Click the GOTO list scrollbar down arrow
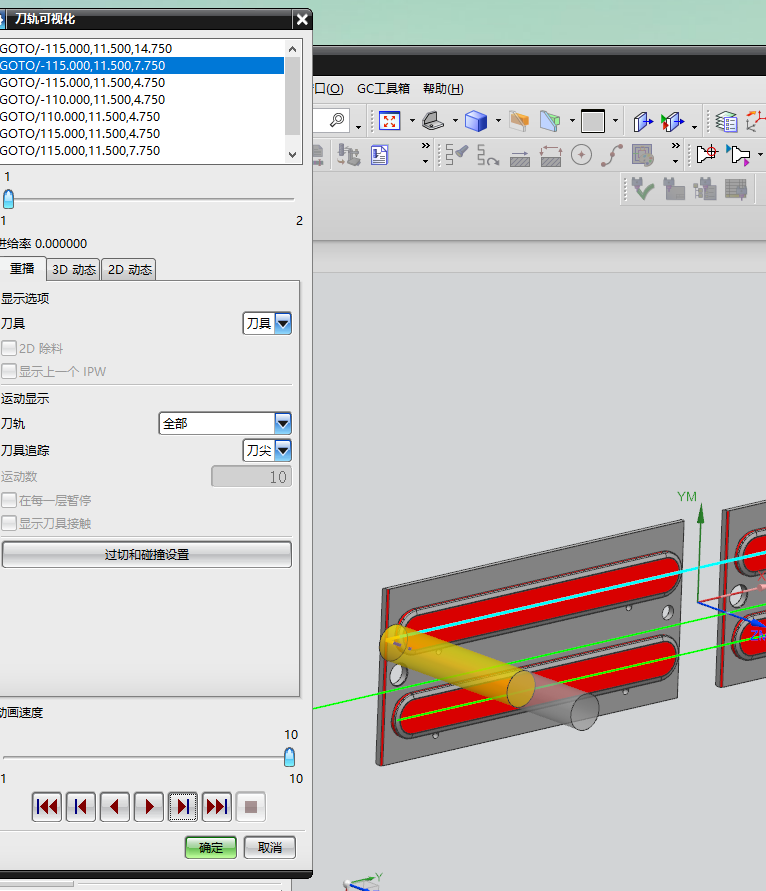 (x=293, y=155)
